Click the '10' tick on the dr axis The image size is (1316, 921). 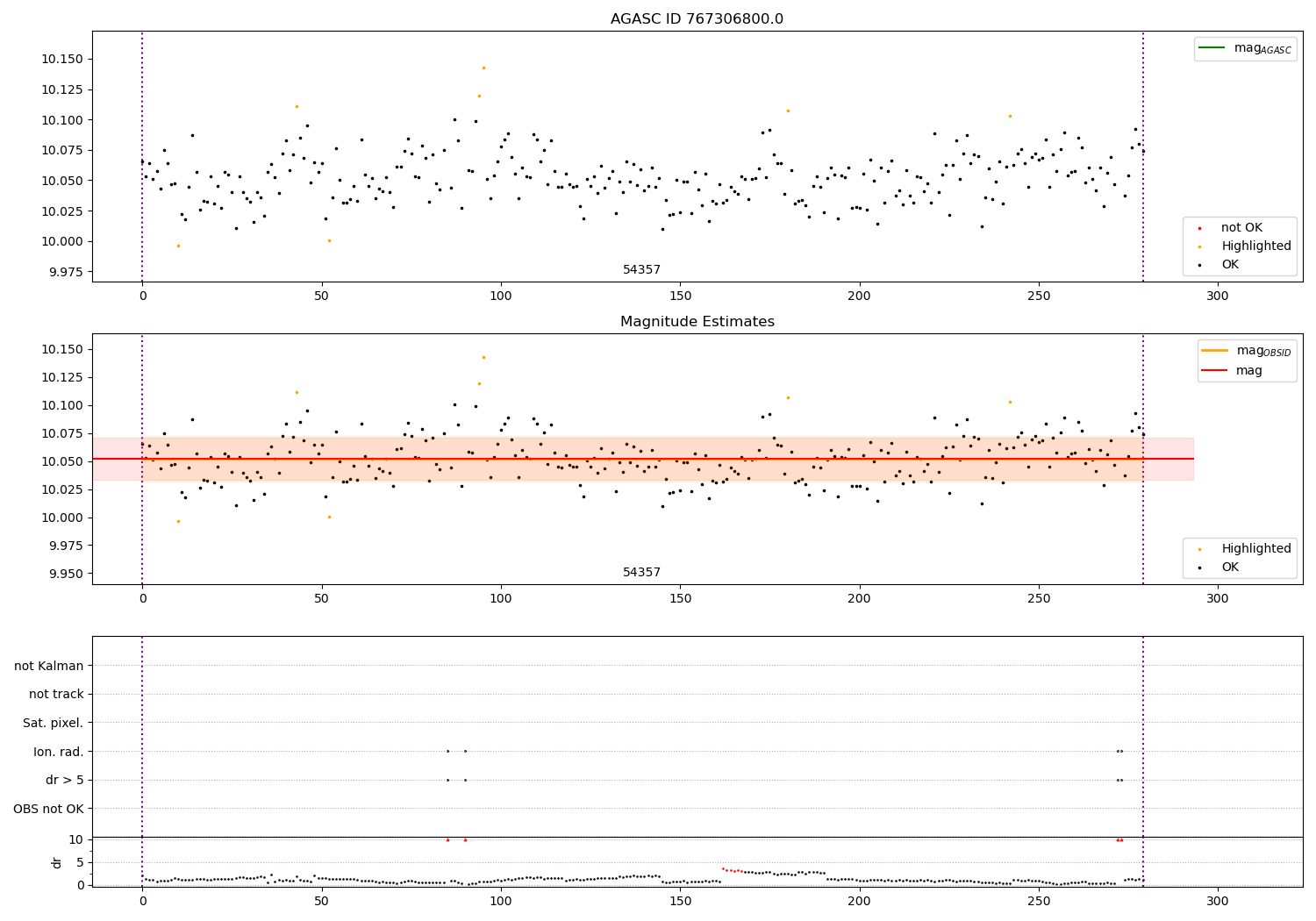click(76, 839)
